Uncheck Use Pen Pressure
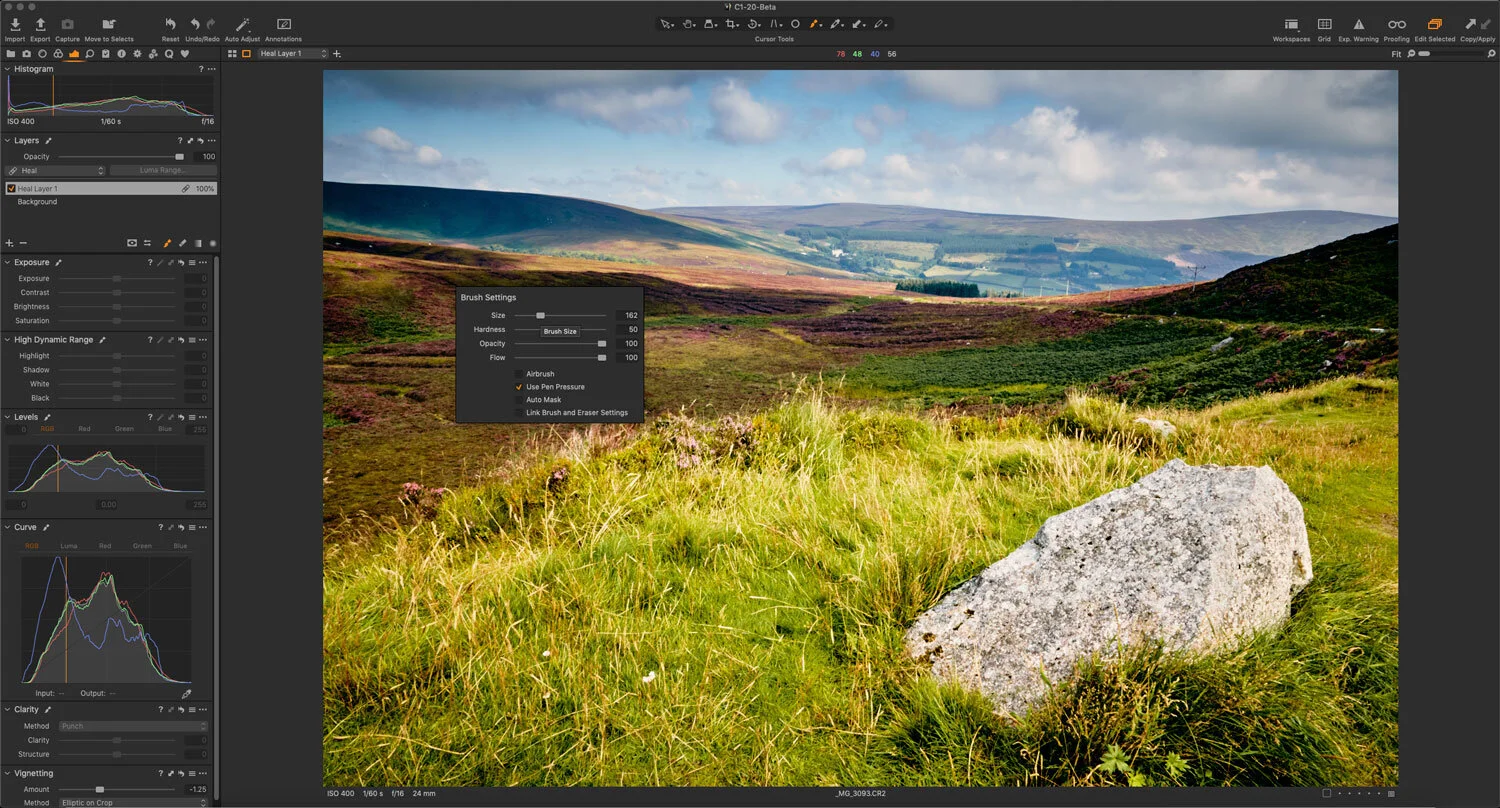The height and width of the screenshot is (808, 1500). [x=517, y=386]
